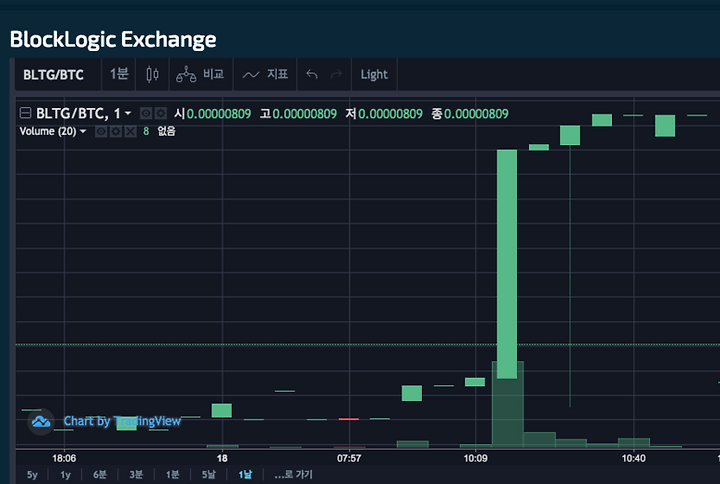The width and height of the screenshot is (720, 484).
Task: Expand the BLTG/BTC, 1 series dropdown arrow
Action: tap(128, 113)
